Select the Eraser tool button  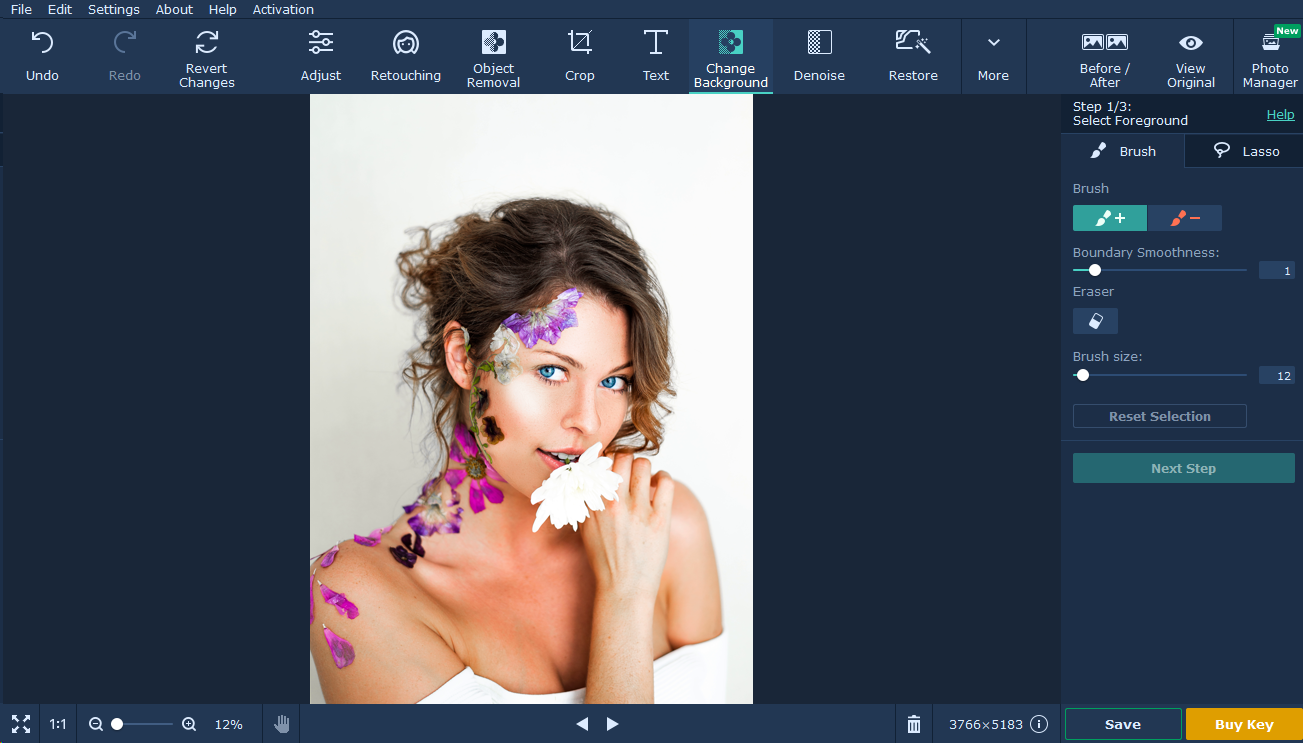point(1095,321)
